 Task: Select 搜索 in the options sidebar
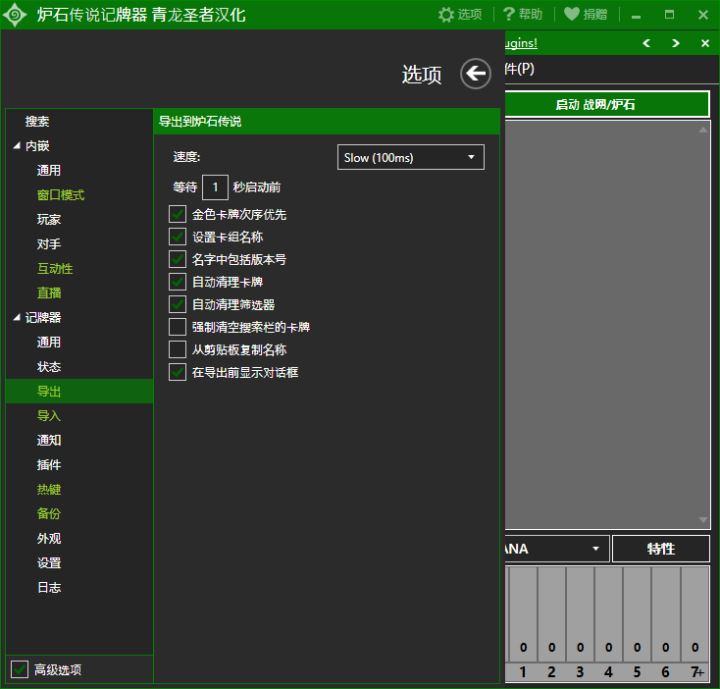[37, 121]
